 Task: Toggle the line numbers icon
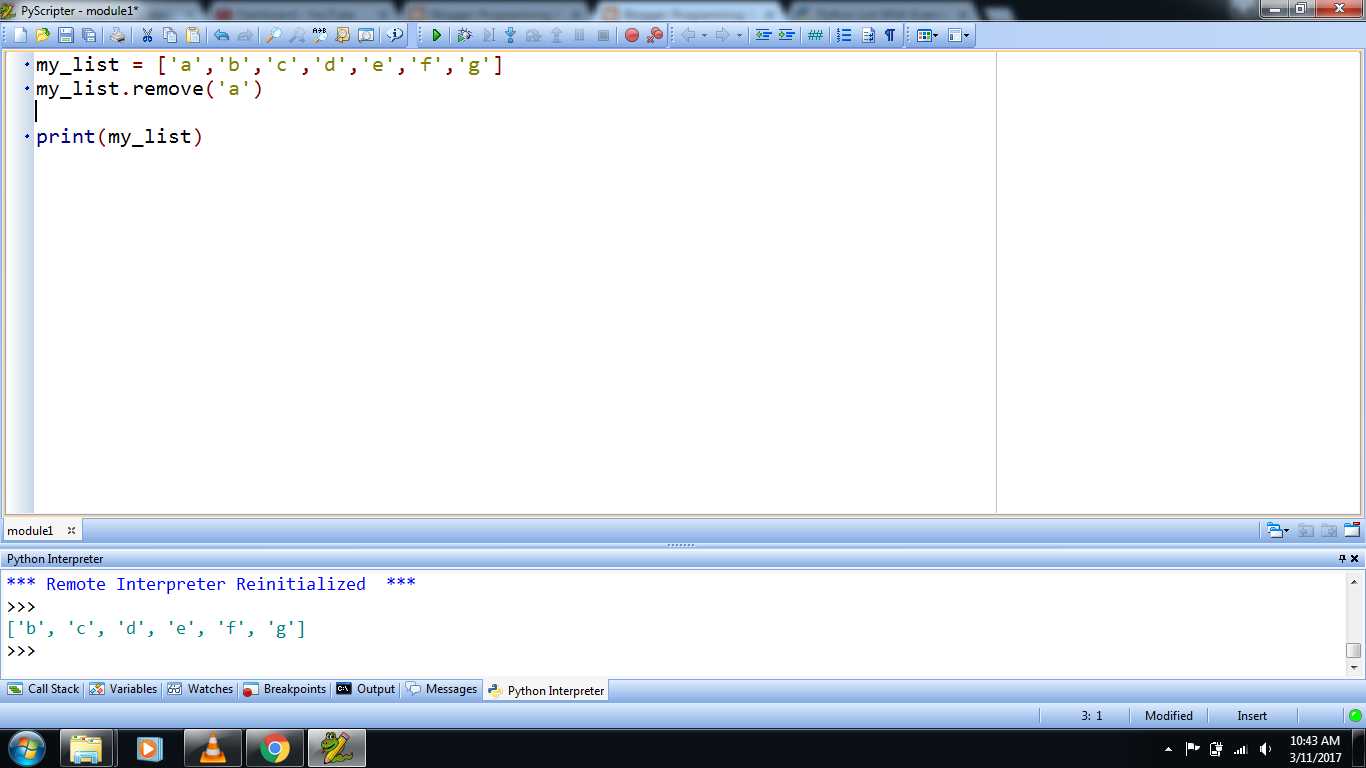[813, 35]
